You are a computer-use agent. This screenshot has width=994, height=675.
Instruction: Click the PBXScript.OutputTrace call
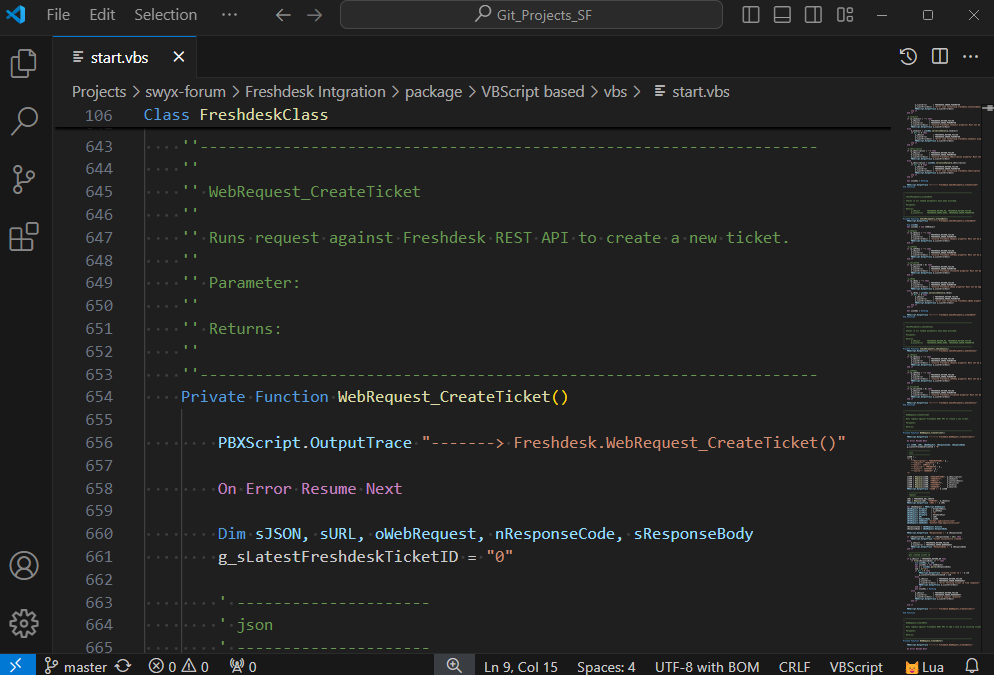click(x=314, y=443)
